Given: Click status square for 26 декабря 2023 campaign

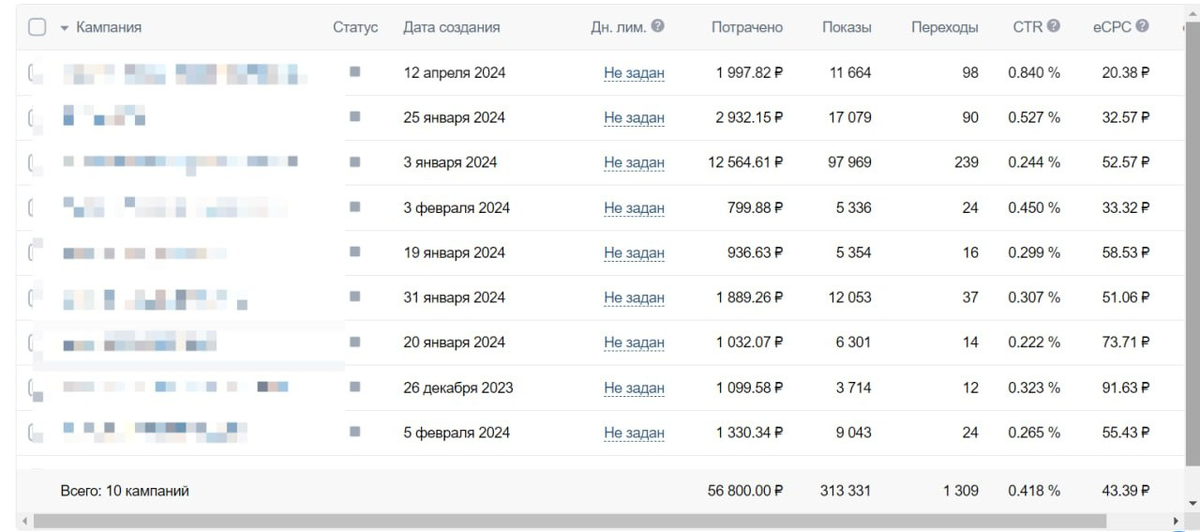Looking at the screenshot, I should (x=355, y=387).
